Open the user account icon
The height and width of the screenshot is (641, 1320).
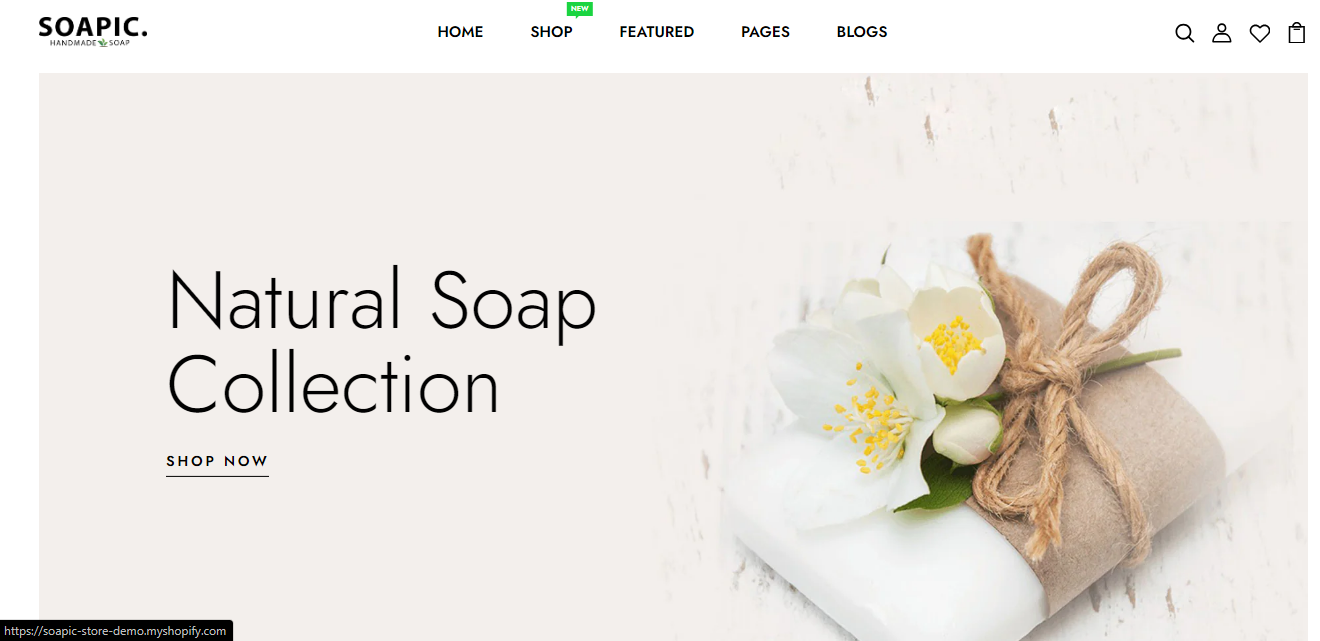[x=1221, y=33]
